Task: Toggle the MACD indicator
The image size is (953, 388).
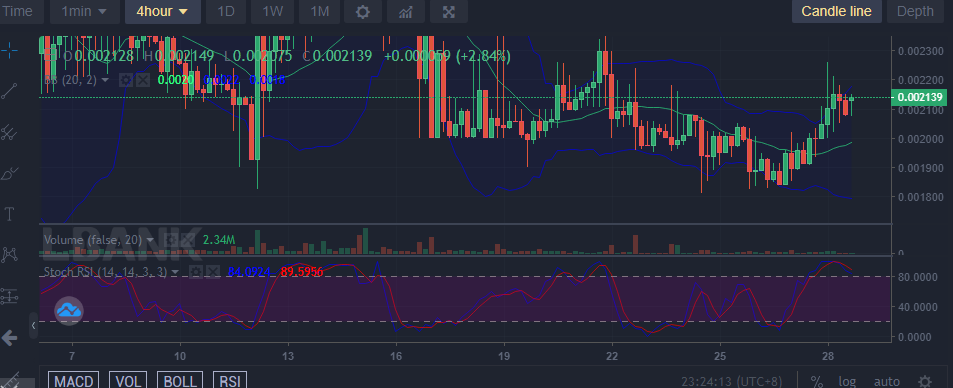Action: (x=74, y=381)
